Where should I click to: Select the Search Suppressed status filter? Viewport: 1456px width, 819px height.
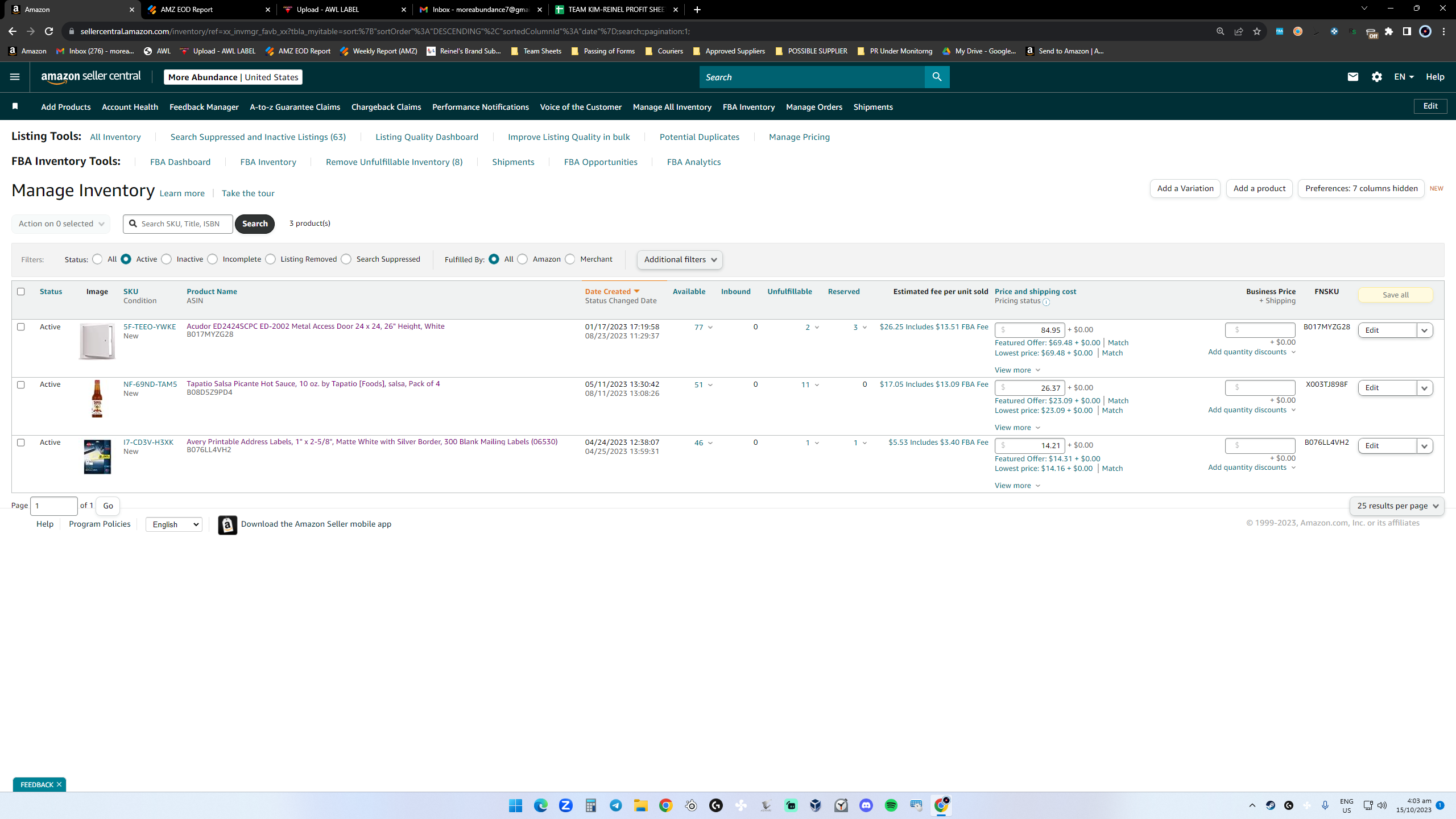(x=346, y=259)
